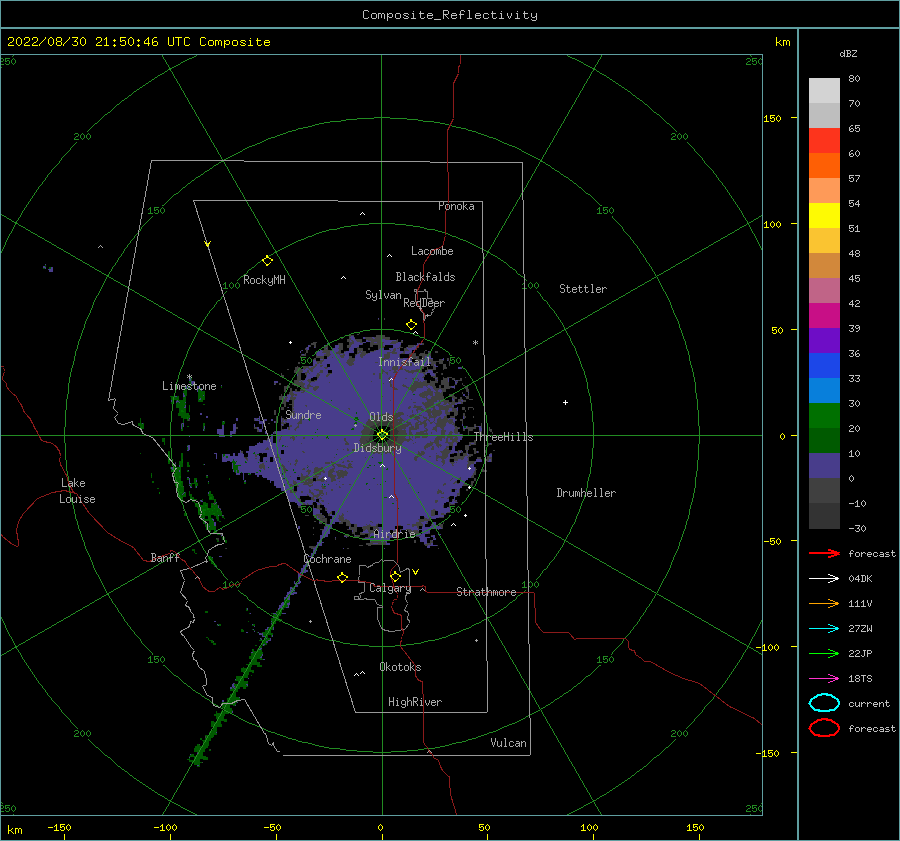Image resolution: width=900 pixels, height=841 pixels.
Task: Click the ThreeHills label
Action: pos(503,437)
